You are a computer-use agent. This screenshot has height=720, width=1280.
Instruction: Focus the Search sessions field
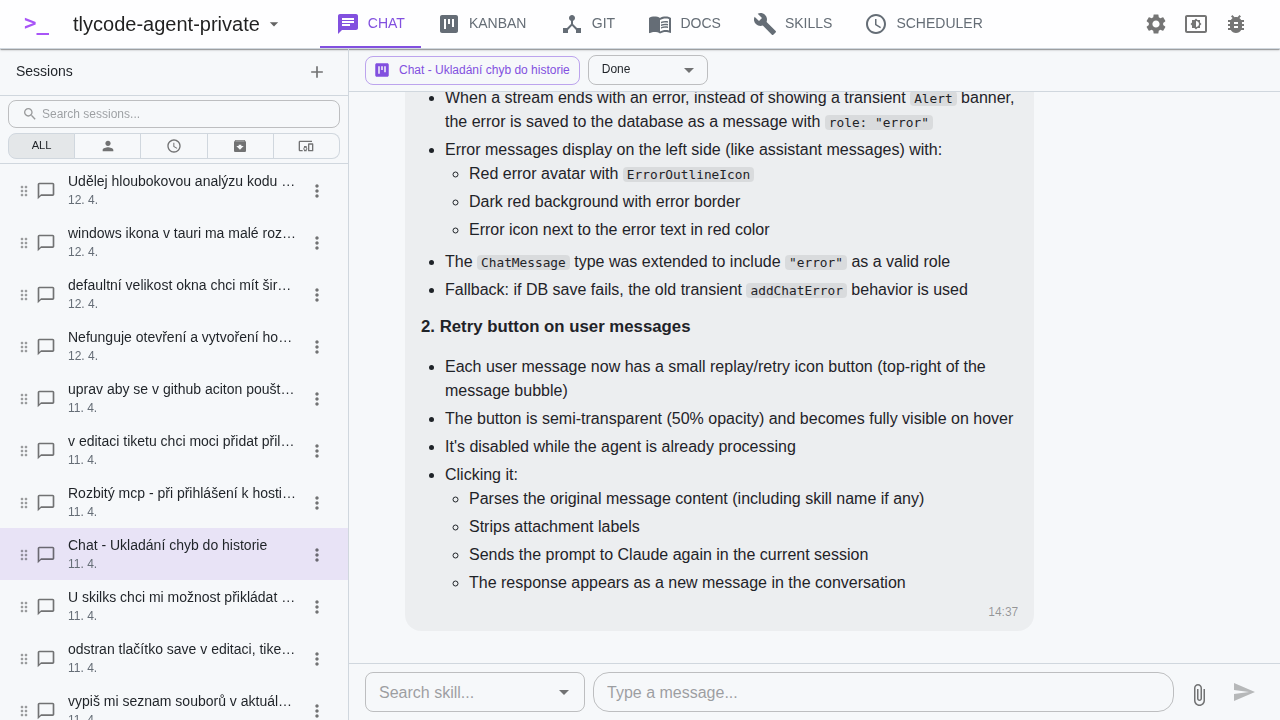(x=174, y=114)
